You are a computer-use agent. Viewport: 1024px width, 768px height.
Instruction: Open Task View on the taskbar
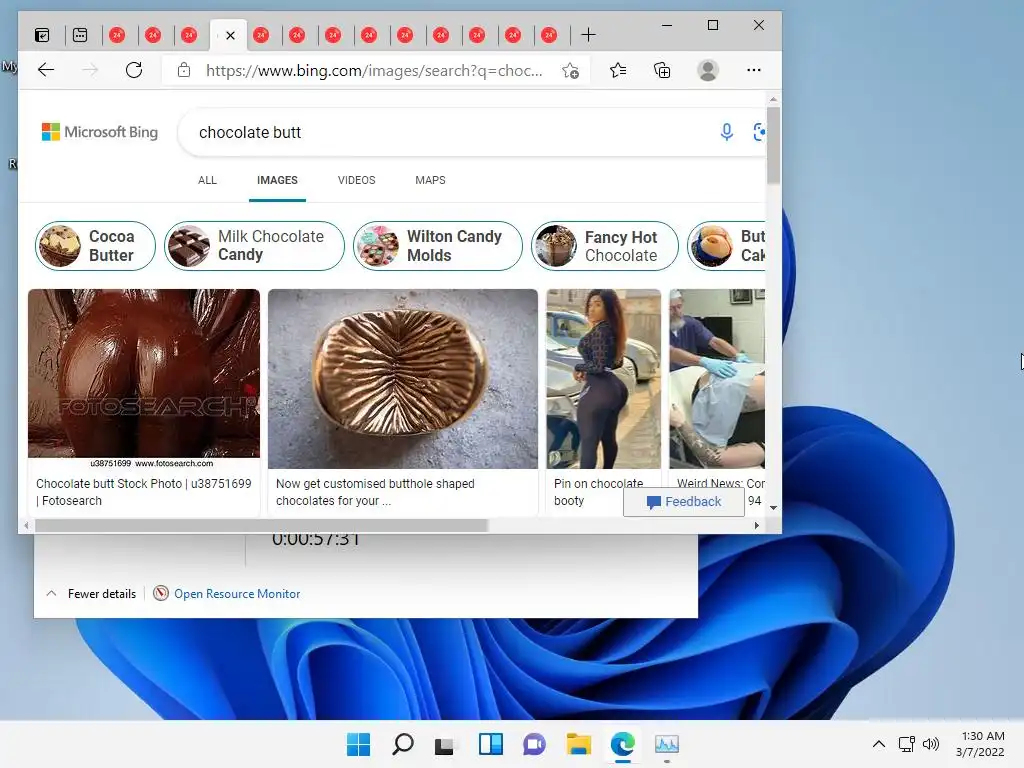point(446,744)
